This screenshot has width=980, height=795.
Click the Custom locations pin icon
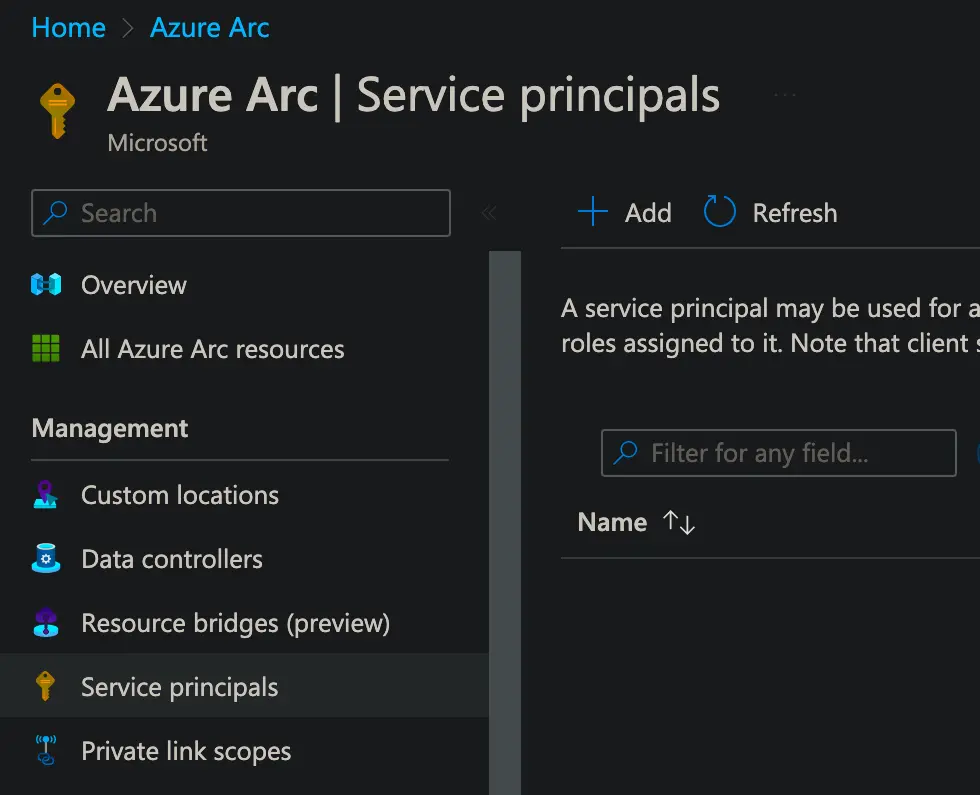click(x=46, y=495)
